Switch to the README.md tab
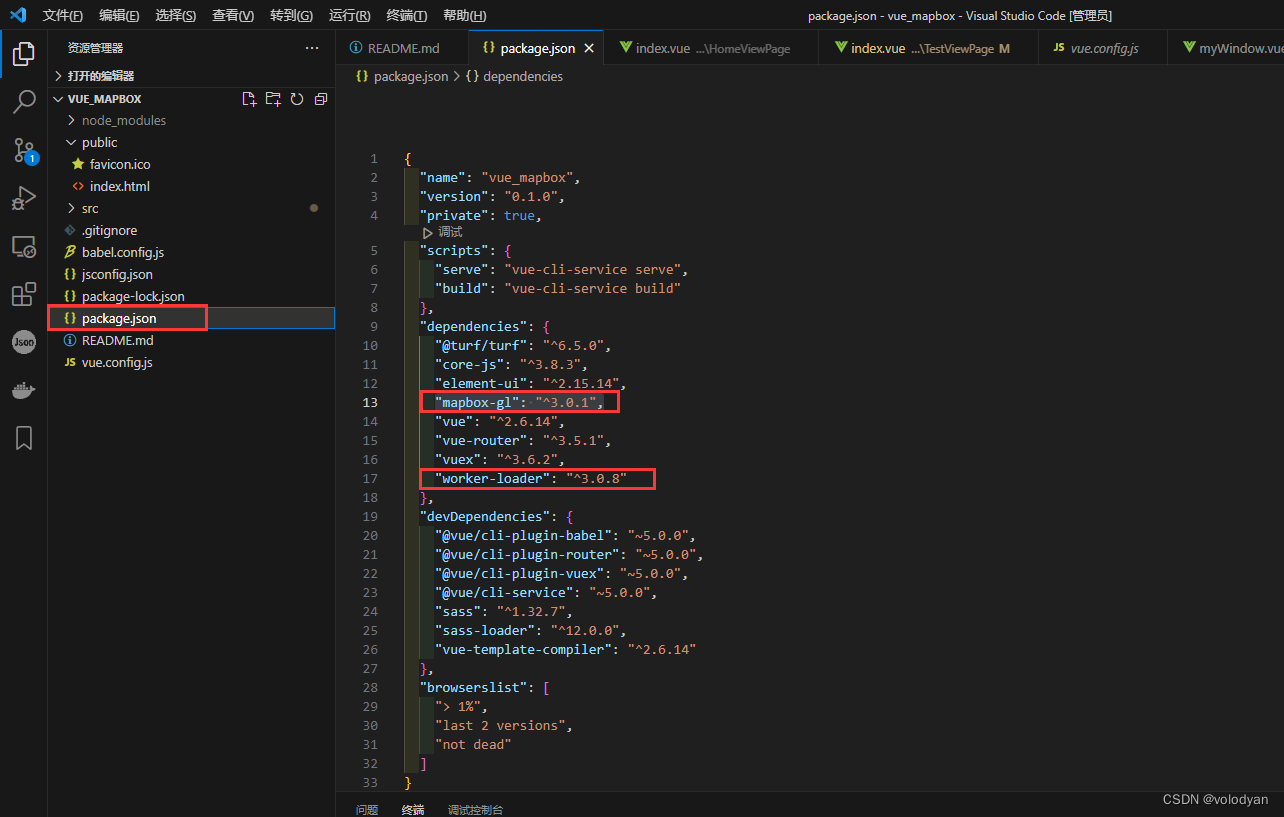Viewport: 1284px width, 817px height. pos(402,46)
